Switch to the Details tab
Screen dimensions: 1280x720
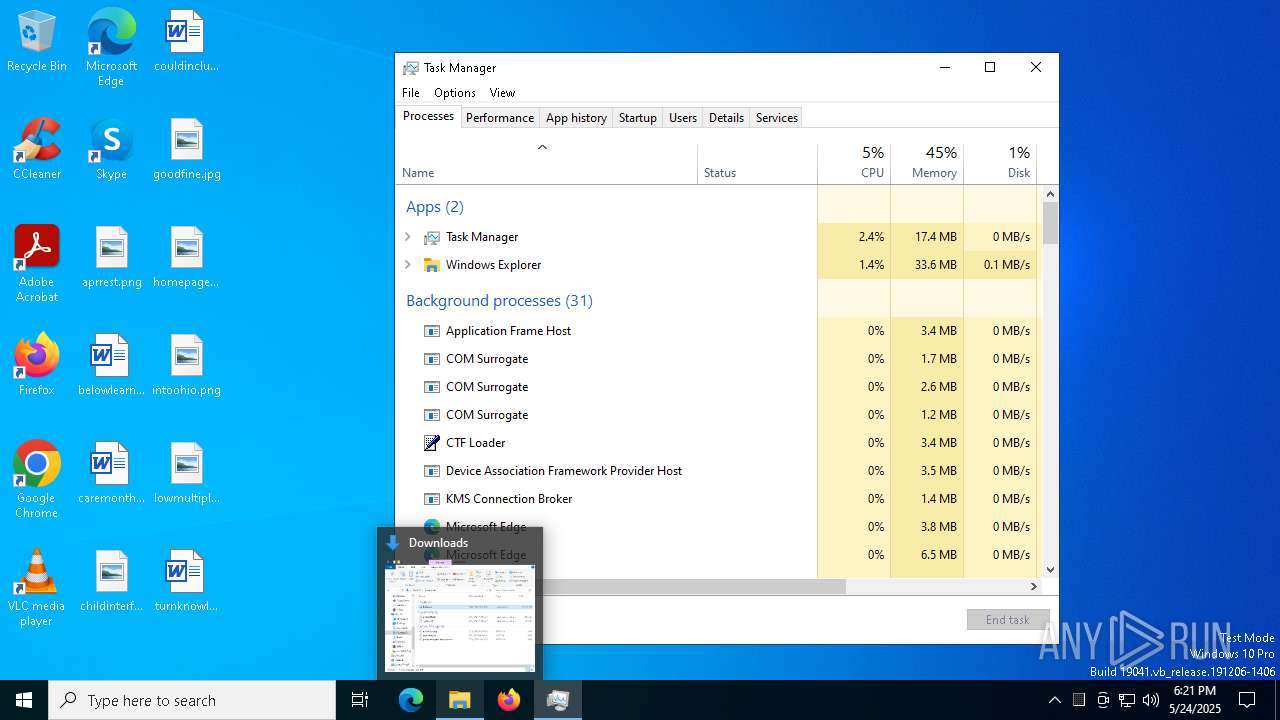click(x=726, y=118)
